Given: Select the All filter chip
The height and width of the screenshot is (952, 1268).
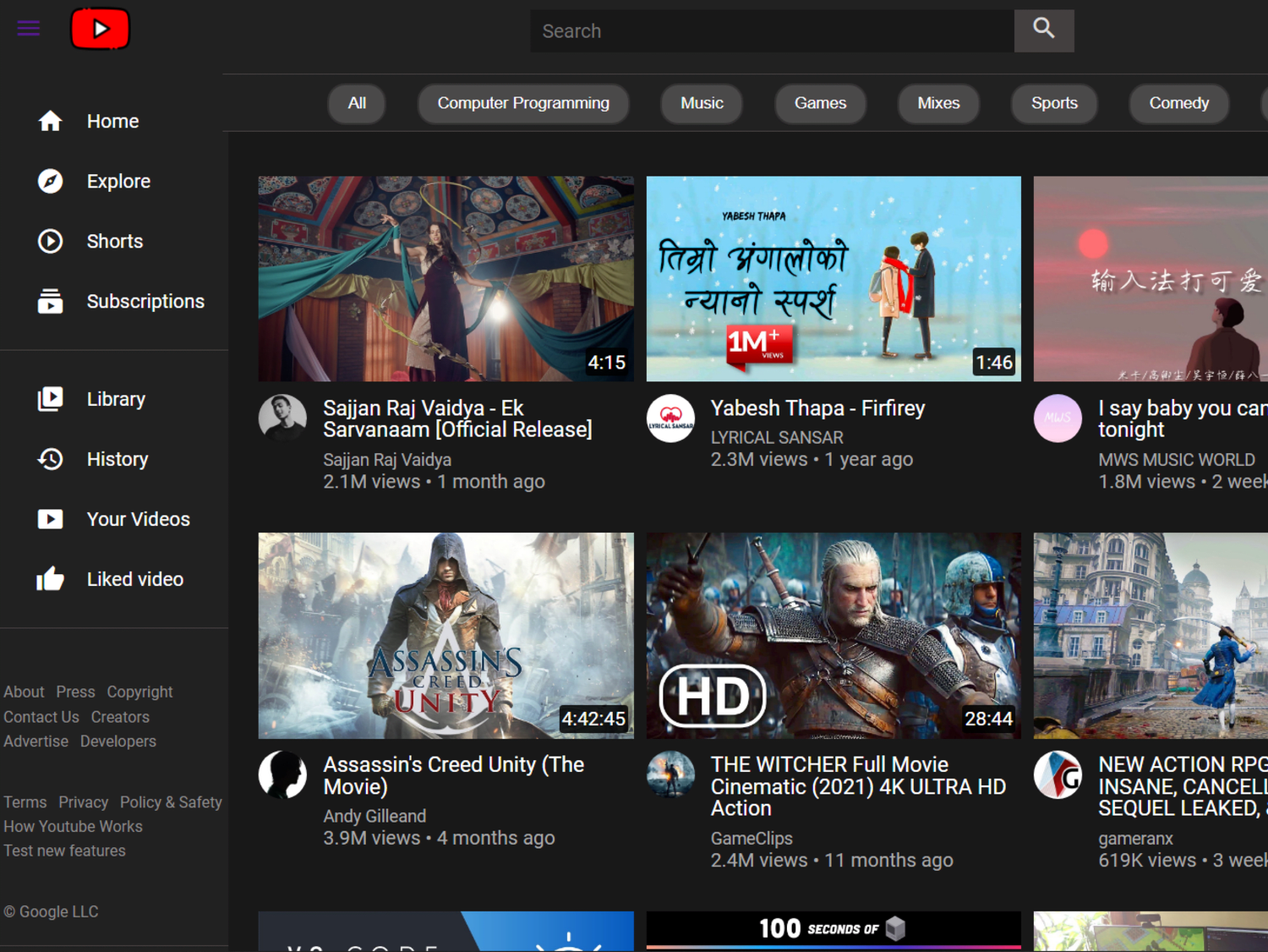Looking at the screenshot, I should [x=357, y=103].
